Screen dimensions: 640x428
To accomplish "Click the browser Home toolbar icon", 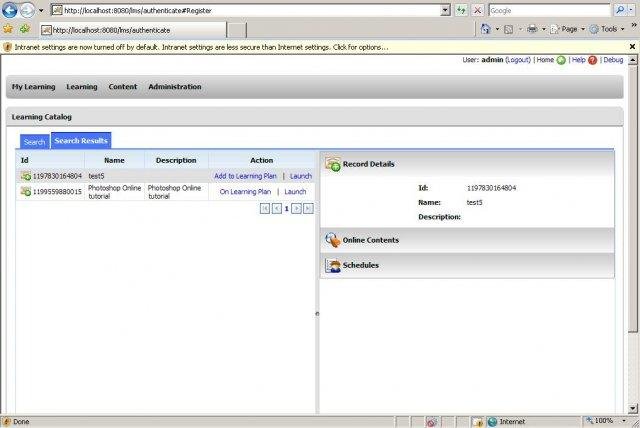I will [x=485, y=29].
